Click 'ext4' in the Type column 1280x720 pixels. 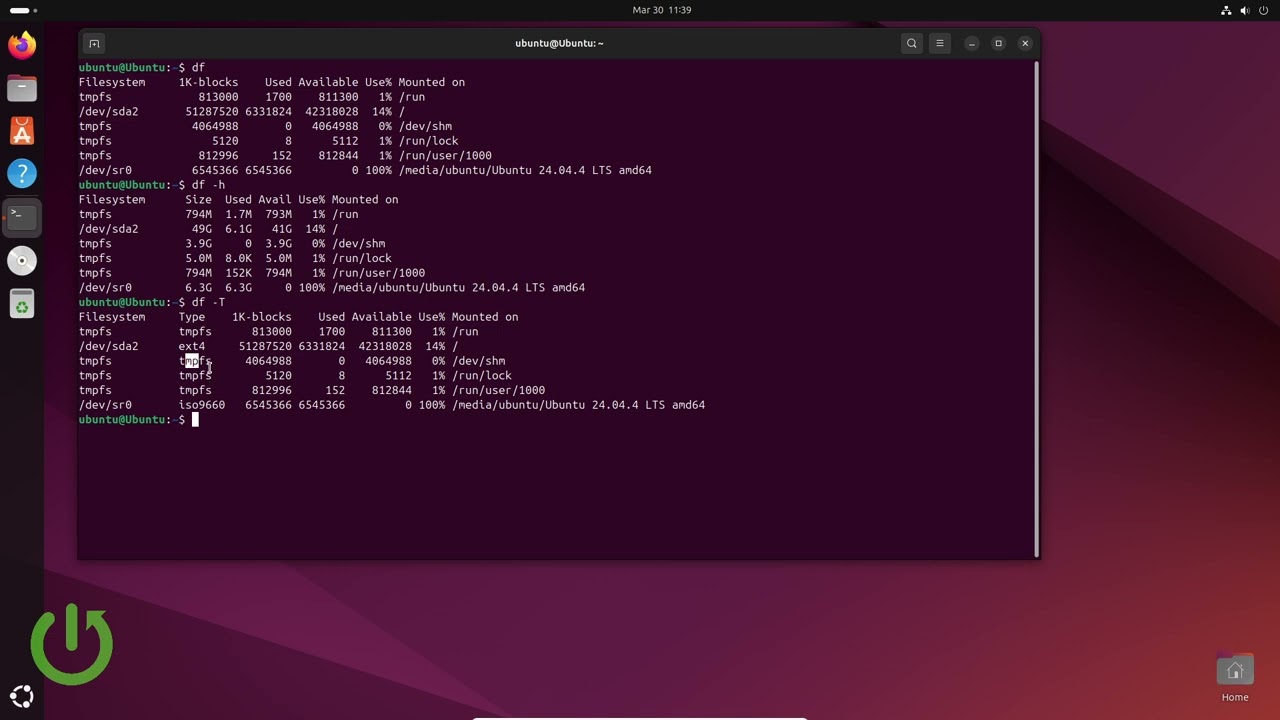point(192,346)
